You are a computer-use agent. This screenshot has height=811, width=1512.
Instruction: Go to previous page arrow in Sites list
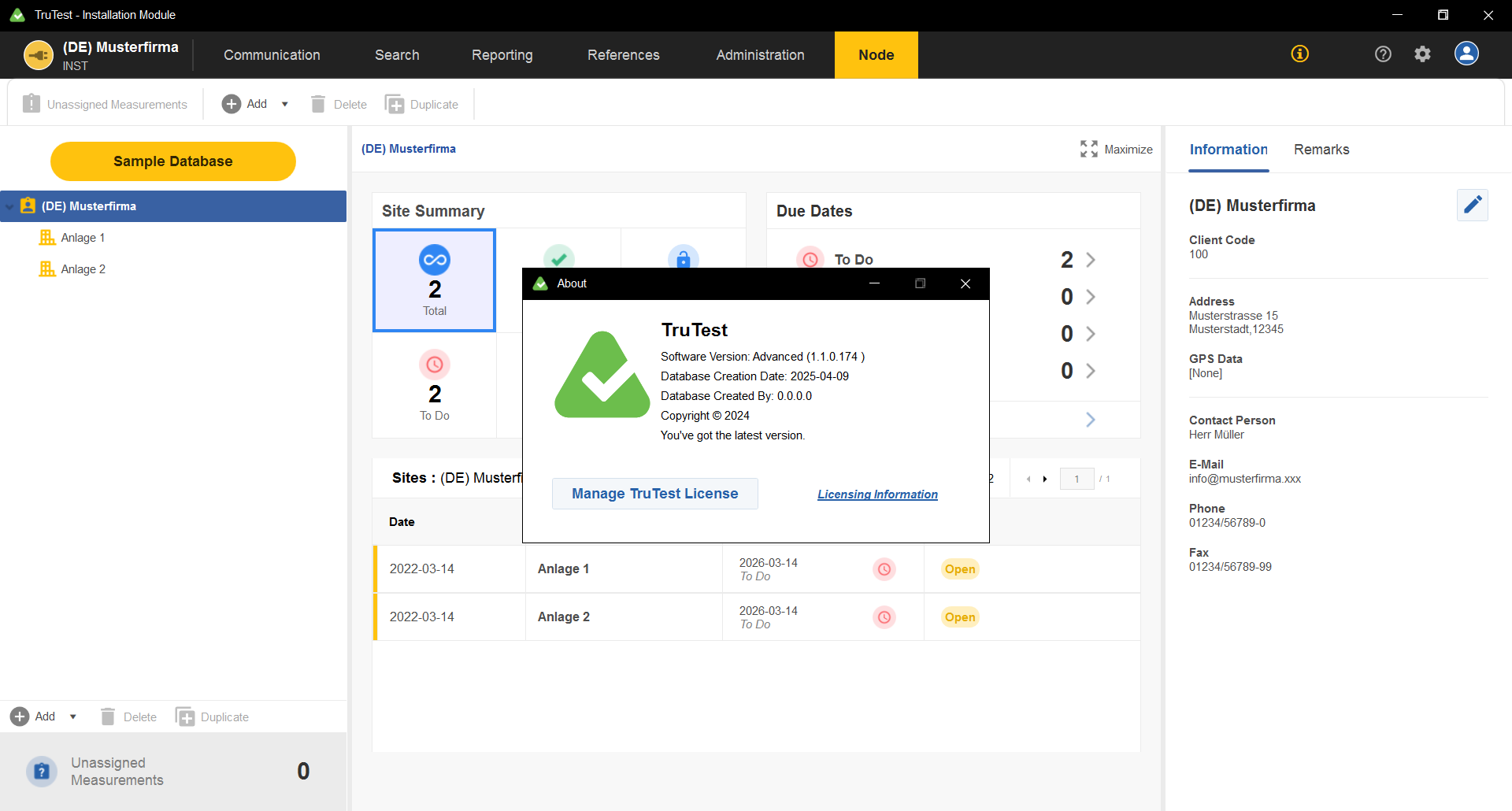tap(1028, 479)
